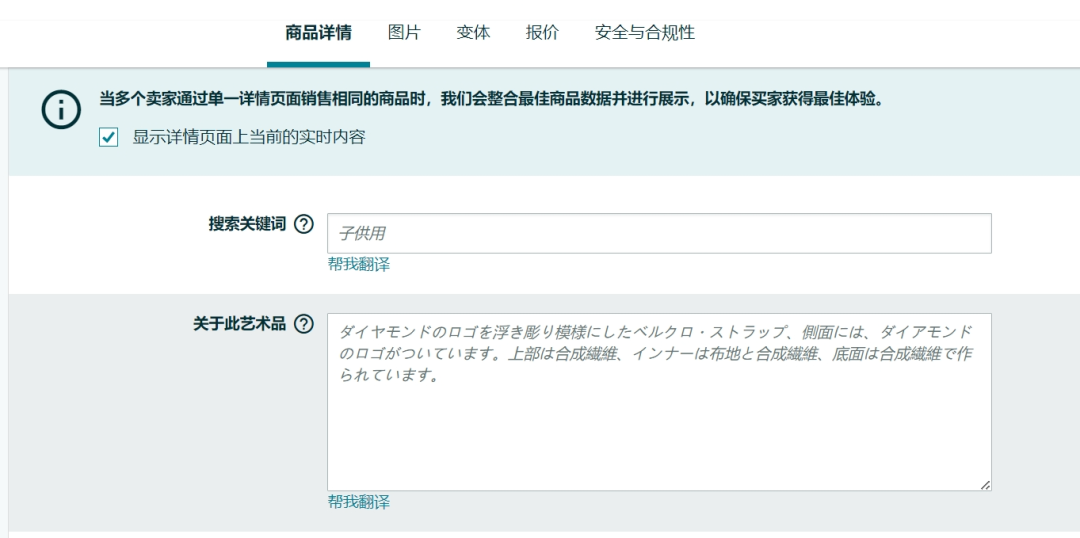Click help icon next to 关于此艺术品
Screen dimensions: 1080x538
point(304,324)
